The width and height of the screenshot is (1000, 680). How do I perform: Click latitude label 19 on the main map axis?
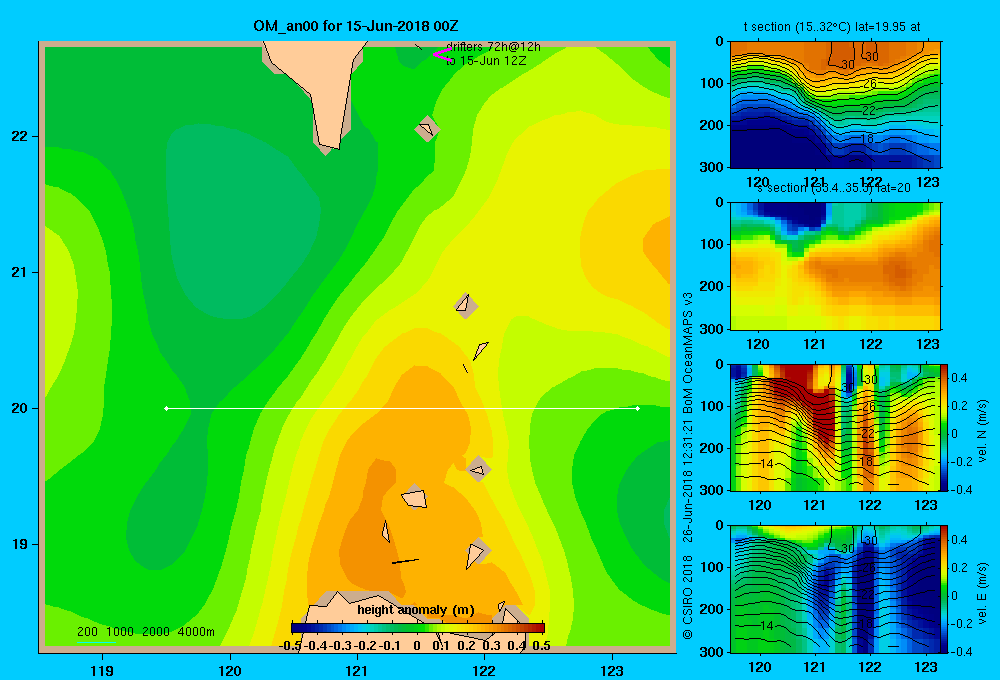click(19, 544)
